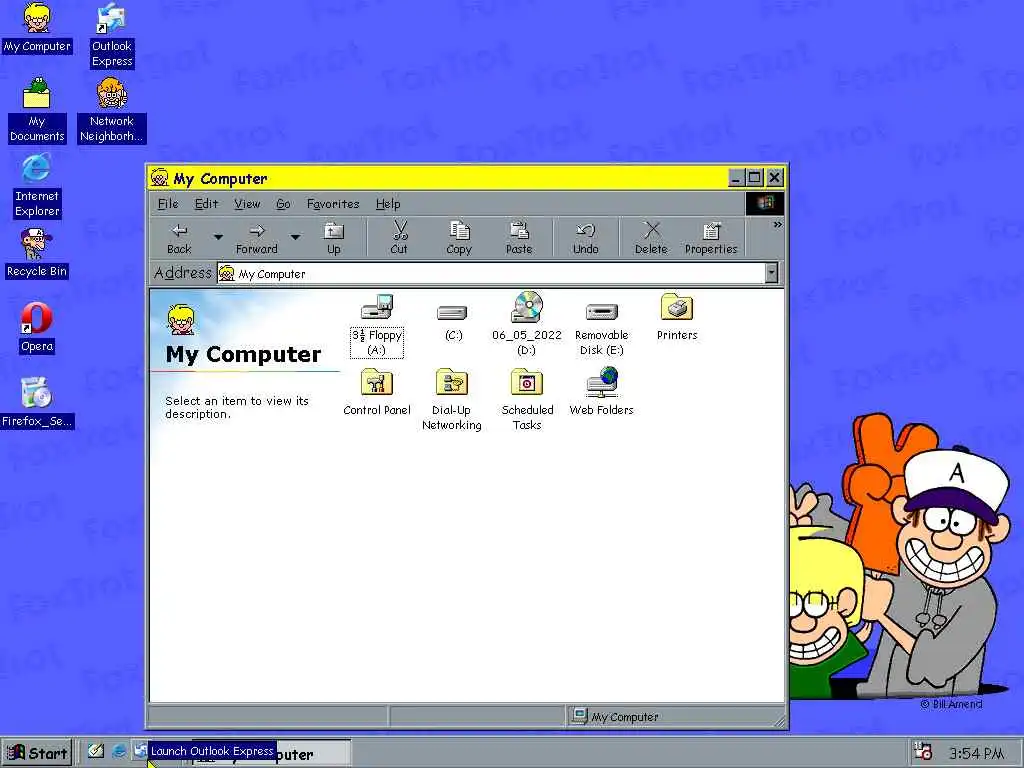This screenshot has height=768, width=1024.
Task: Select the Opera desktop shortcut
Action: point(37,328)
